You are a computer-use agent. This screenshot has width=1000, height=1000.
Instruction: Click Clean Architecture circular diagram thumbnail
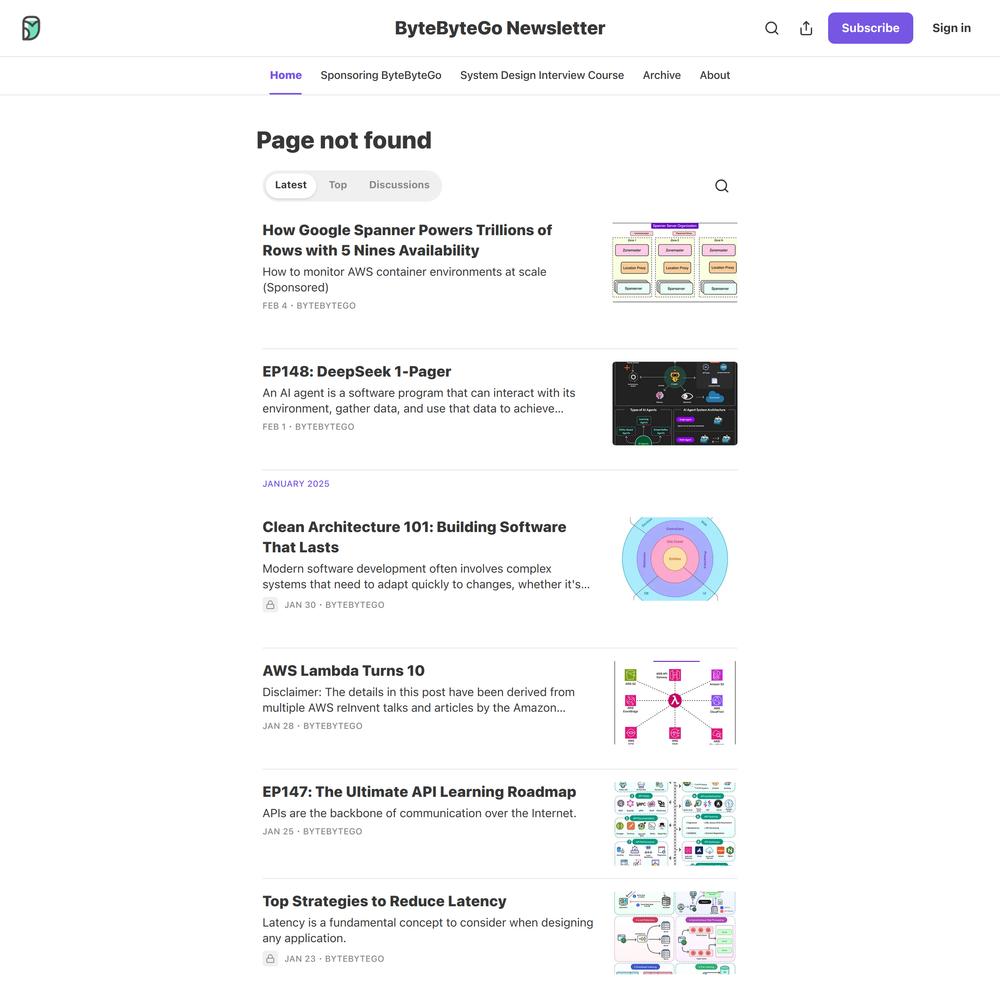click(675, 559)
